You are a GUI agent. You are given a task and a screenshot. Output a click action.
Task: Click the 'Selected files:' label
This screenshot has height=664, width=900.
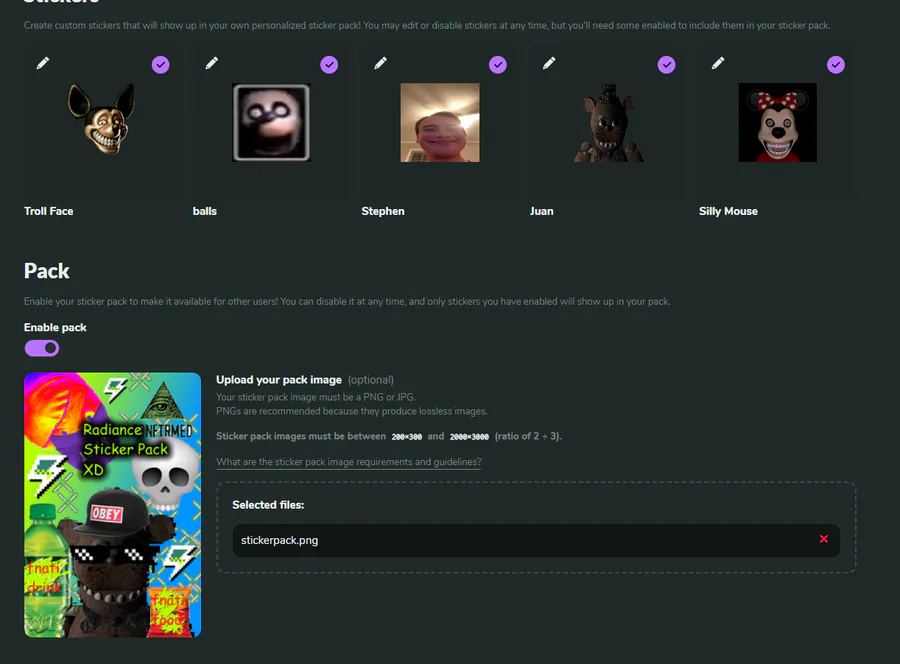pos(268,505)
